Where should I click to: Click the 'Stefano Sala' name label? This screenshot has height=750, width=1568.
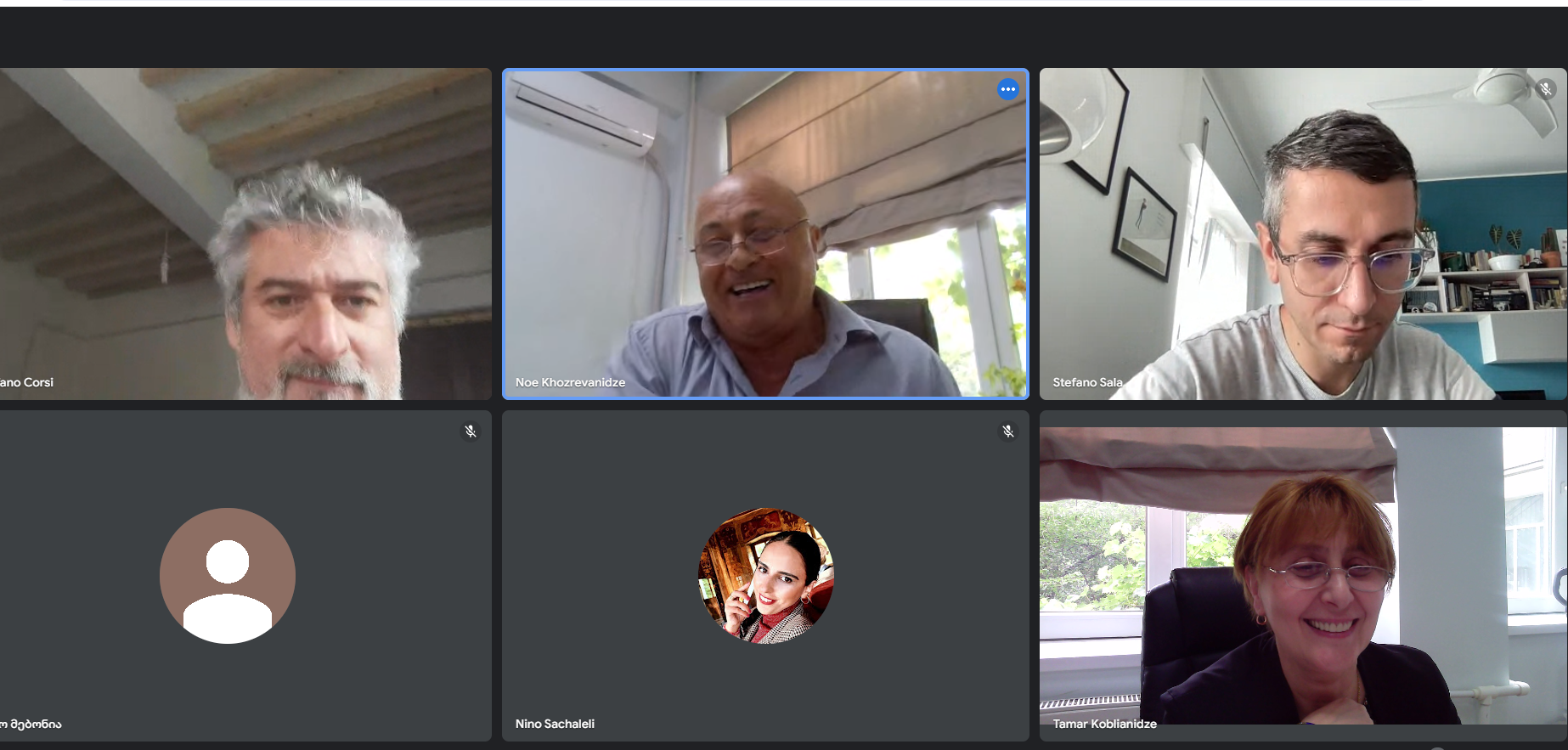1087,382
